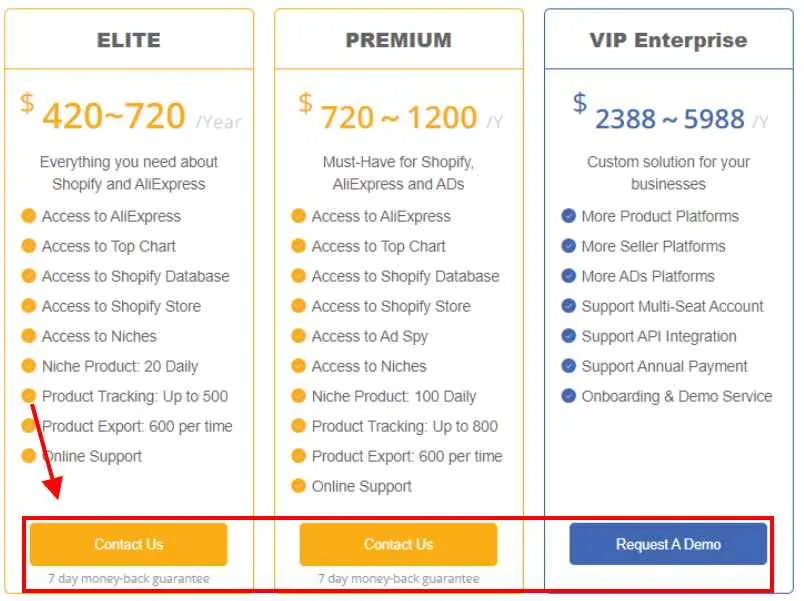This screenshot has height=601, width=804.
Task: Click Contact Us under the Elite plan
Action: (x=128, y=544)
